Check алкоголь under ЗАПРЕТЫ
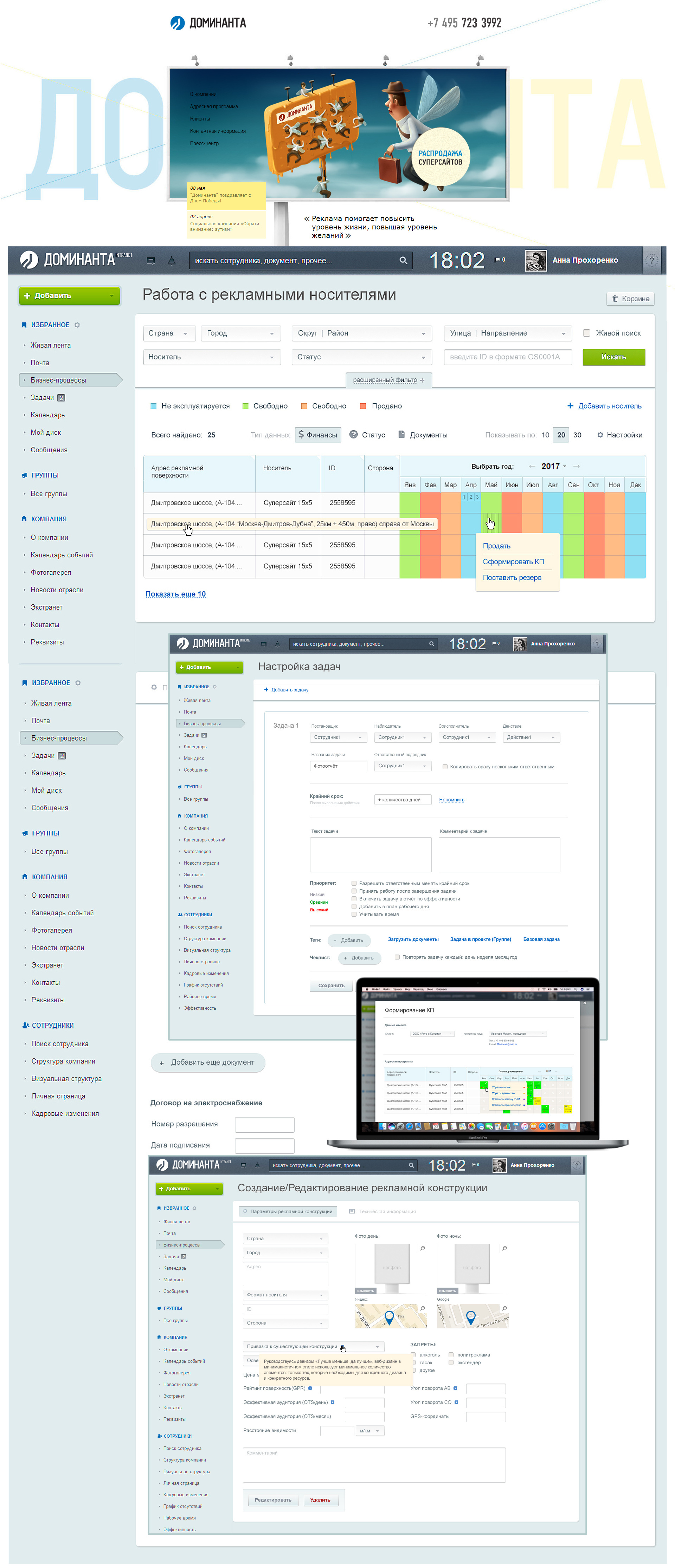Viewport: 675px width, 1568px height. (414, 1355)
